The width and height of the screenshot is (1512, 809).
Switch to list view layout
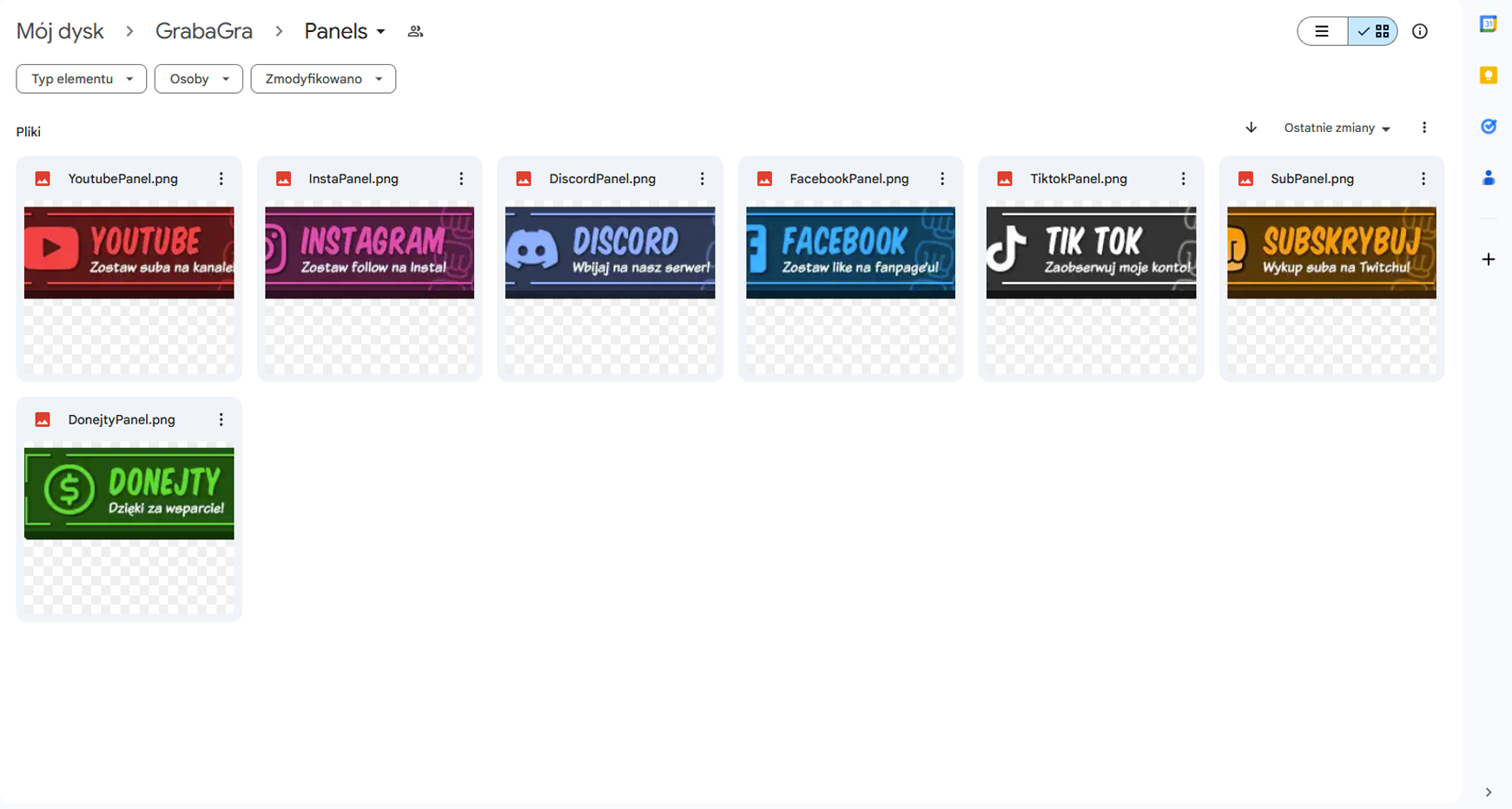(1322, 31)
